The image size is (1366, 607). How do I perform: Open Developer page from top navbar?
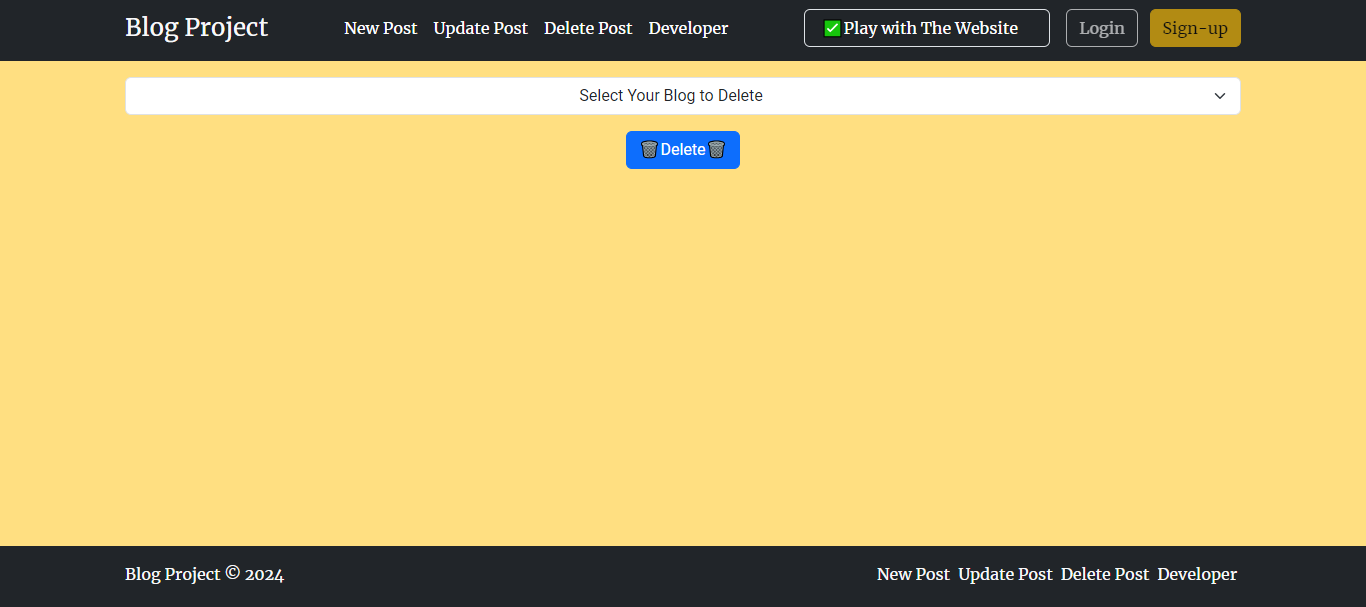point(688,28)
